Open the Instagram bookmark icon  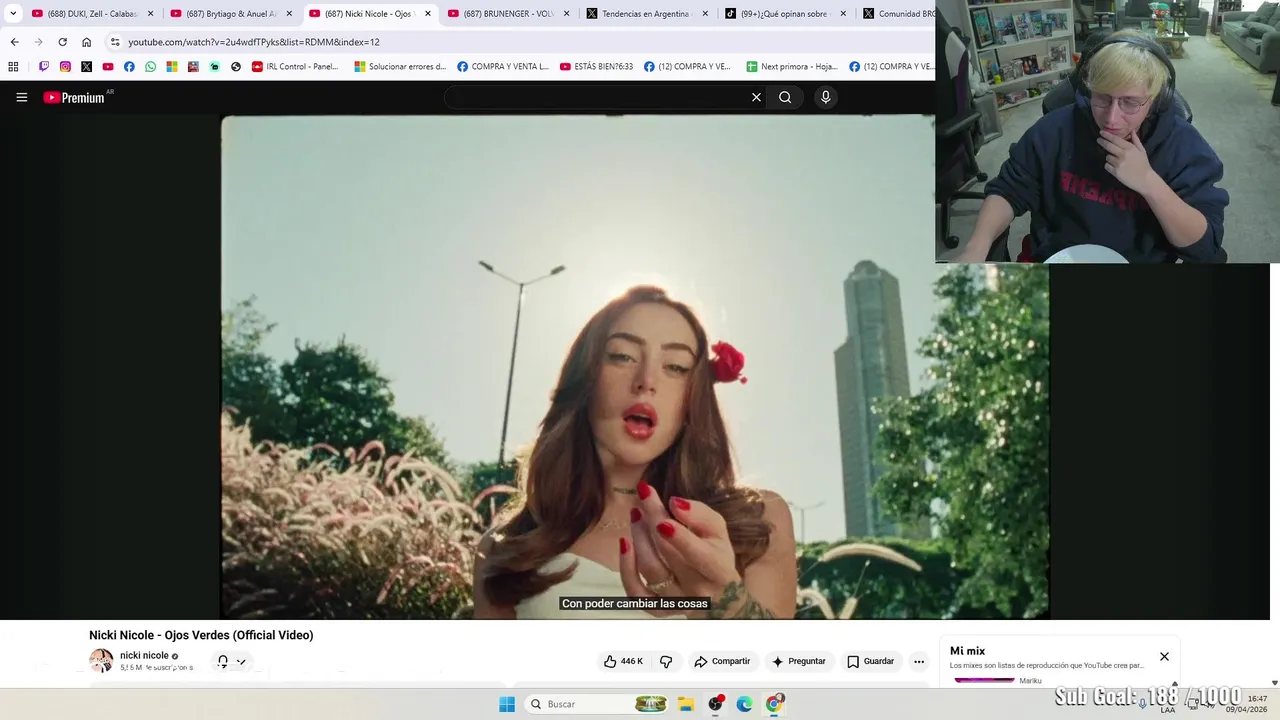[x=65, y=67]
